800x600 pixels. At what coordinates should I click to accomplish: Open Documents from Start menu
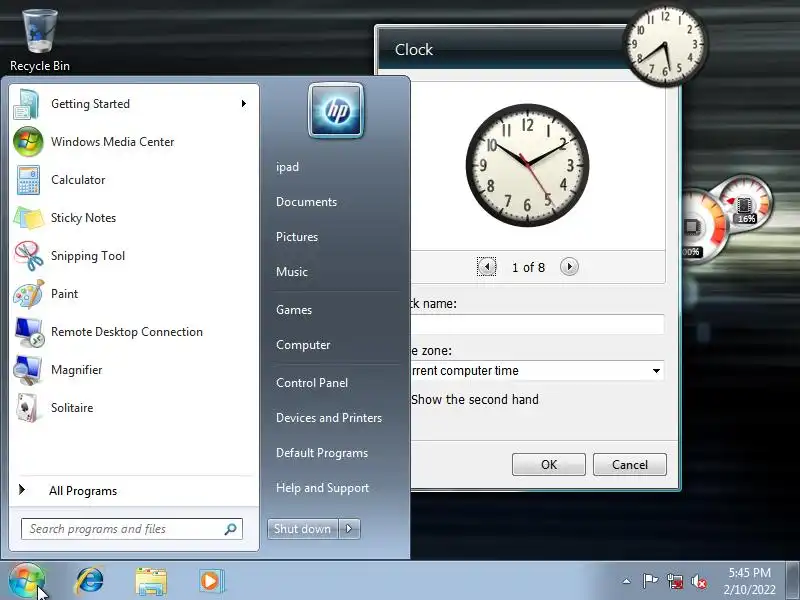(x=306, y=202)
